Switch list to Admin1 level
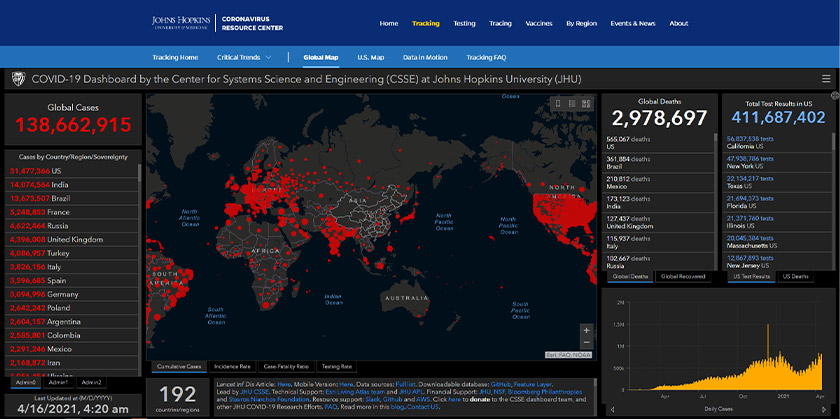The image size is (840, 419). point(59,382)
